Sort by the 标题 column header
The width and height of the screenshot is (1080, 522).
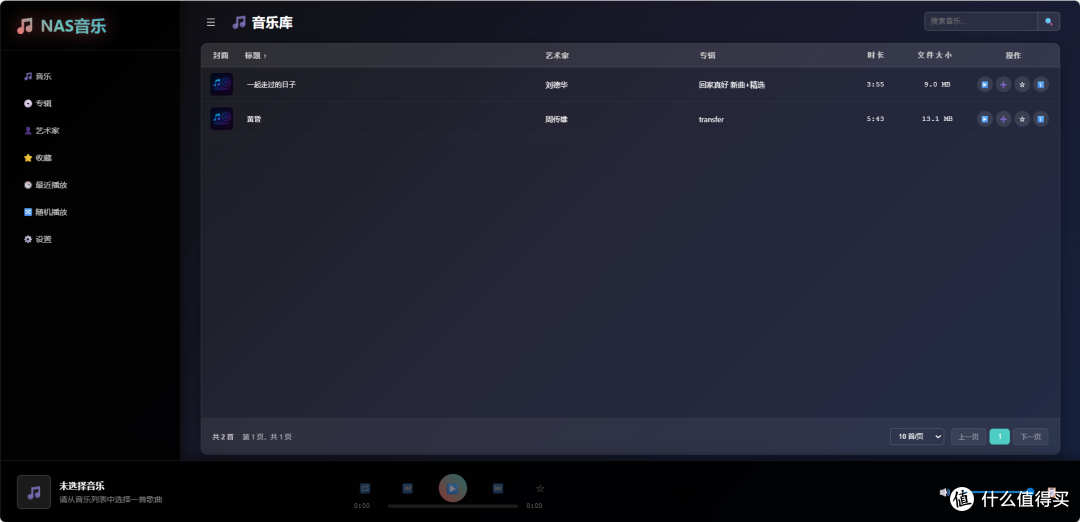256,55
